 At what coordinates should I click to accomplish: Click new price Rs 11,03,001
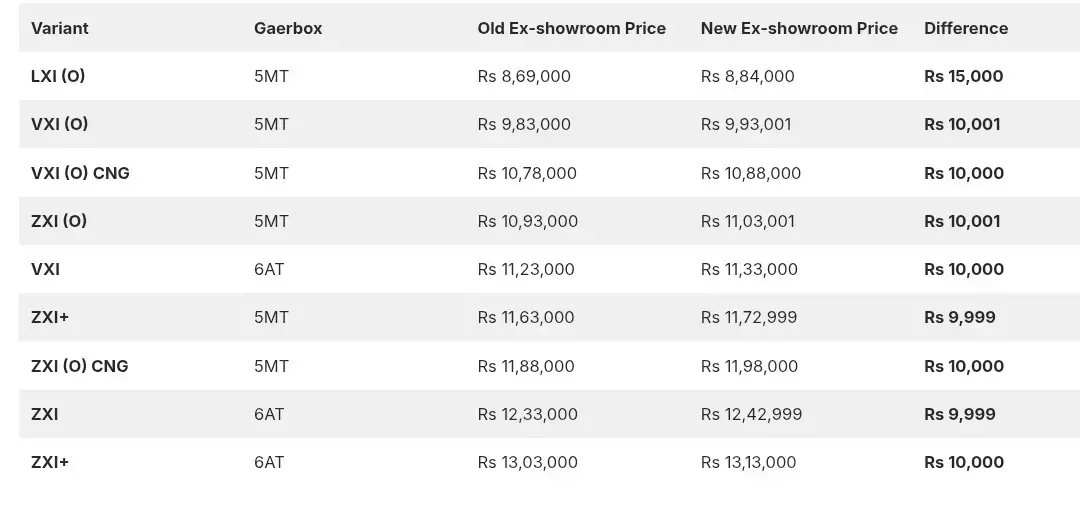[748, 221]
